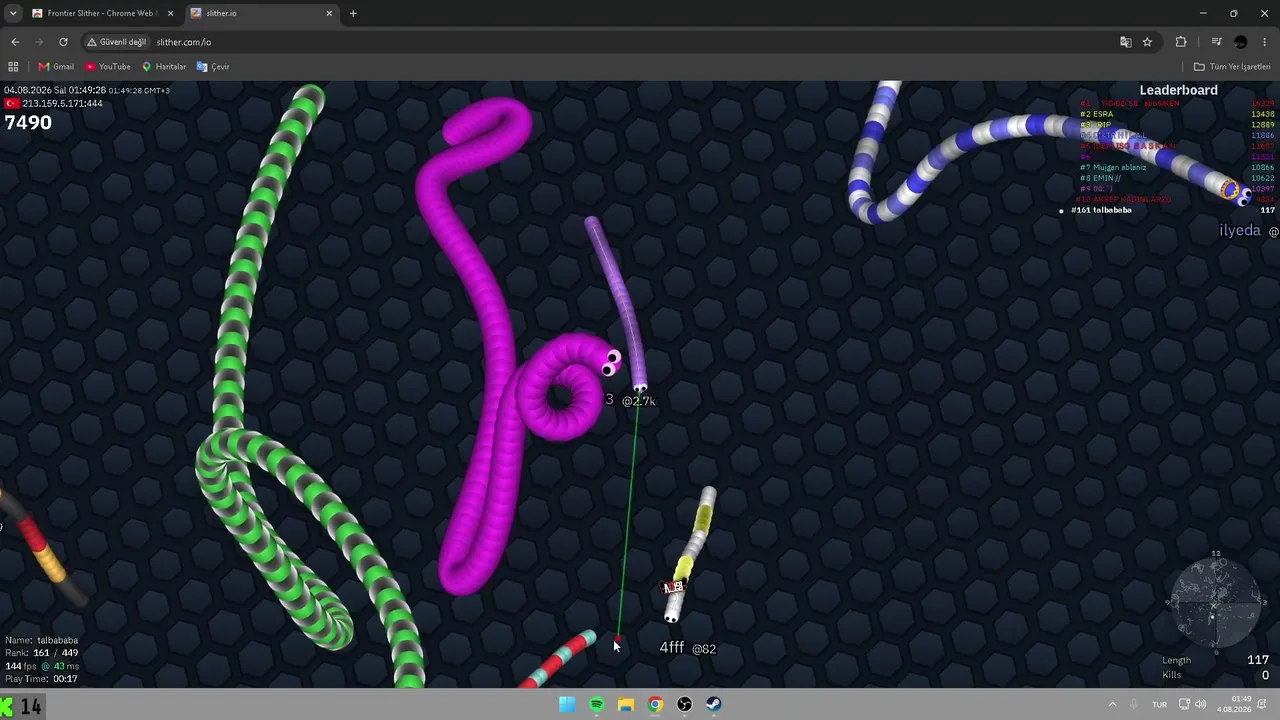Click the '#8 EMIN //' leaderboard entry

click(x=1101, y=178)
